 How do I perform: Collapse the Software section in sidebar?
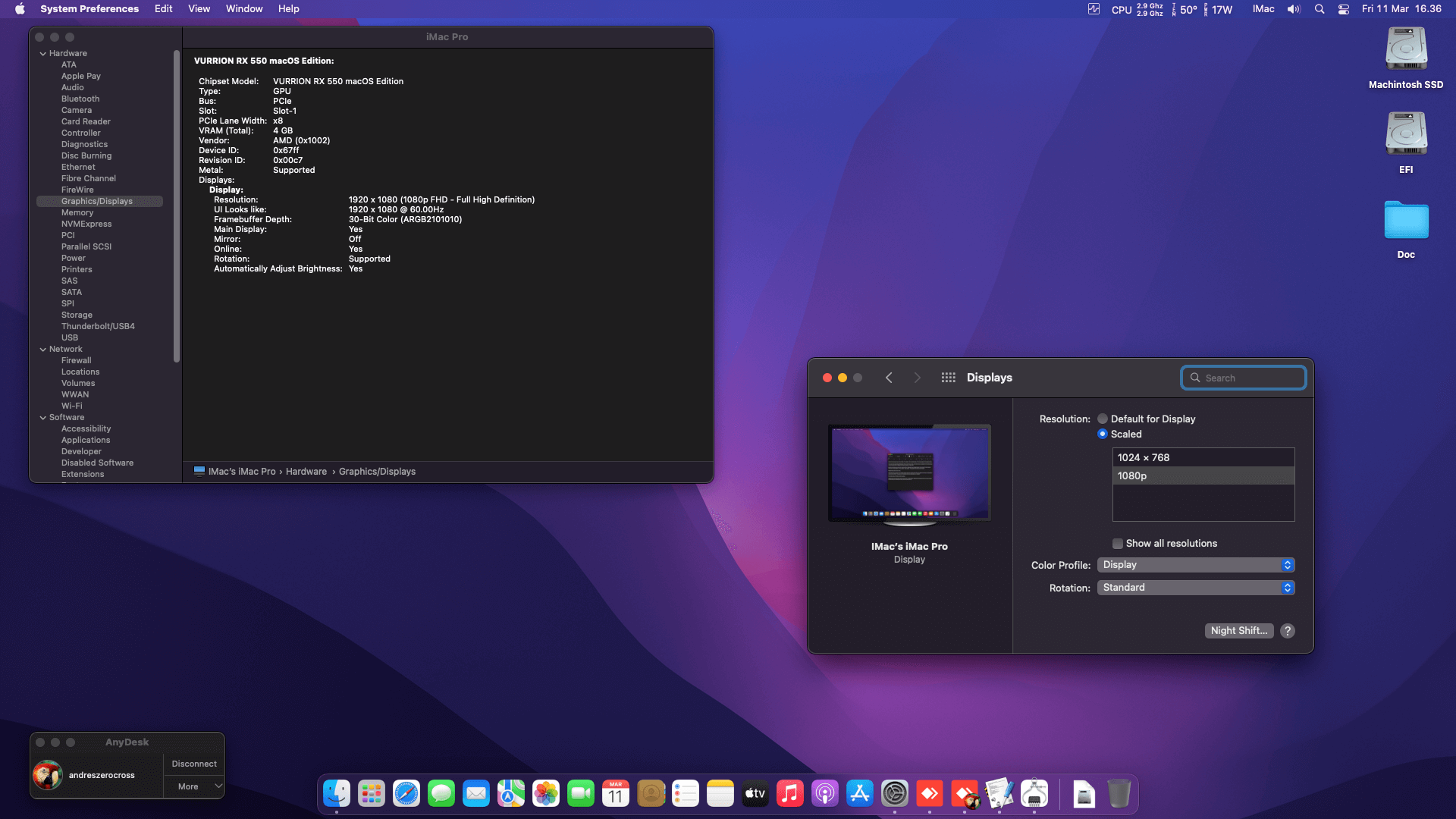(x=43, y=418)
